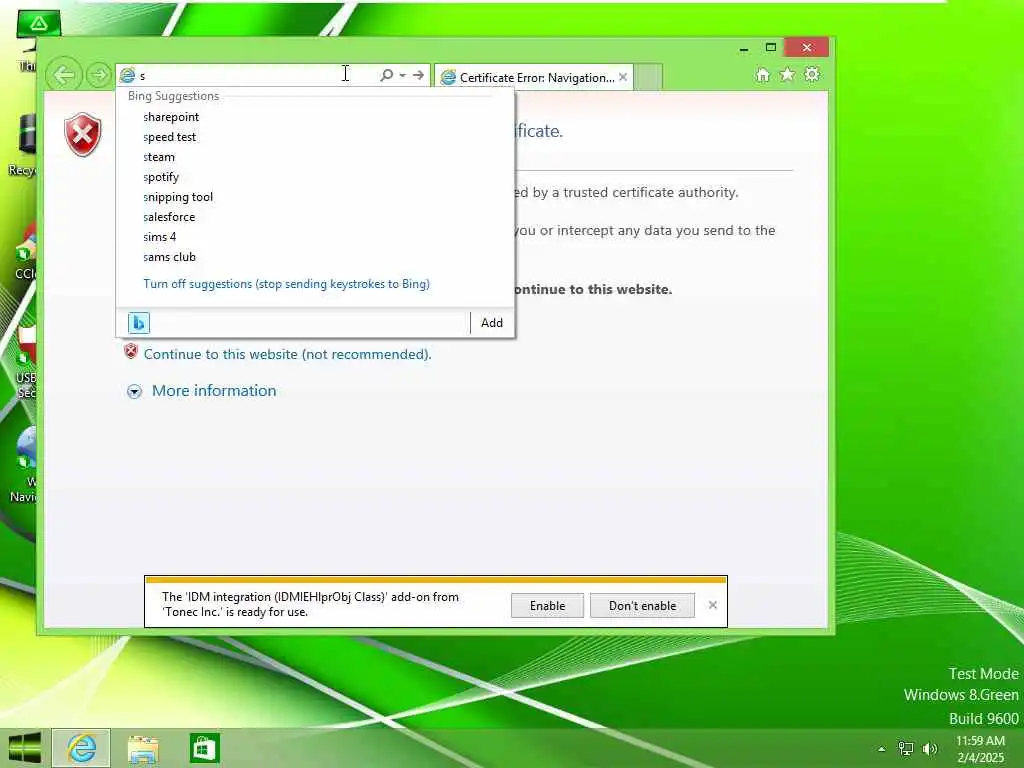Click Don't enable for IDM add-on
This screenshot has width=1024, height=768.
tap(643, 605)
